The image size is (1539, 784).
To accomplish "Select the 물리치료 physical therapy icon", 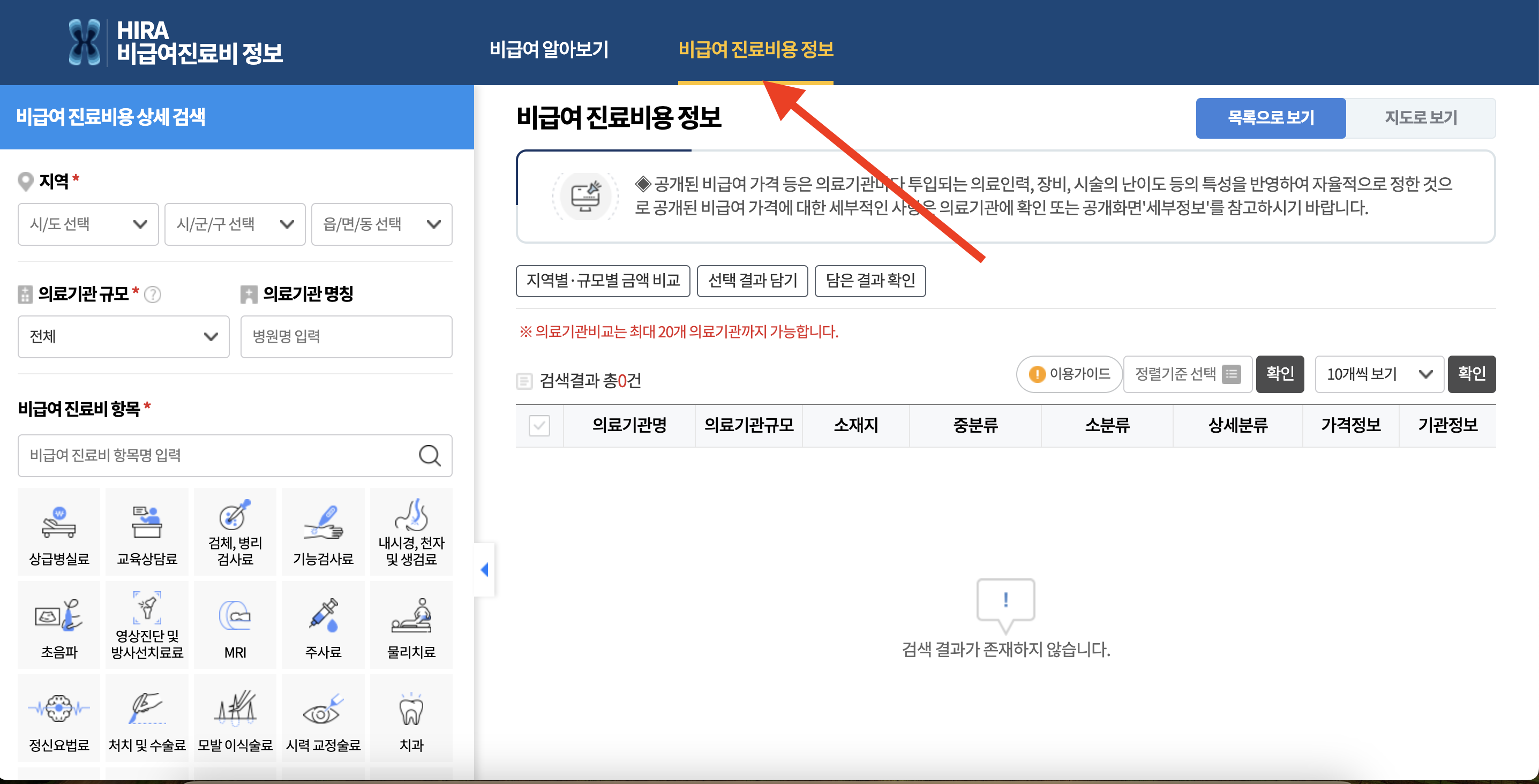I will pos(411,624).
